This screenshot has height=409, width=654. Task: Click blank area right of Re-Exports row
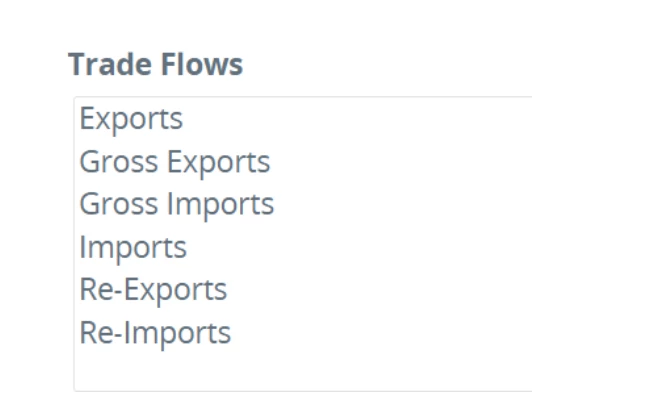point(380,290)
